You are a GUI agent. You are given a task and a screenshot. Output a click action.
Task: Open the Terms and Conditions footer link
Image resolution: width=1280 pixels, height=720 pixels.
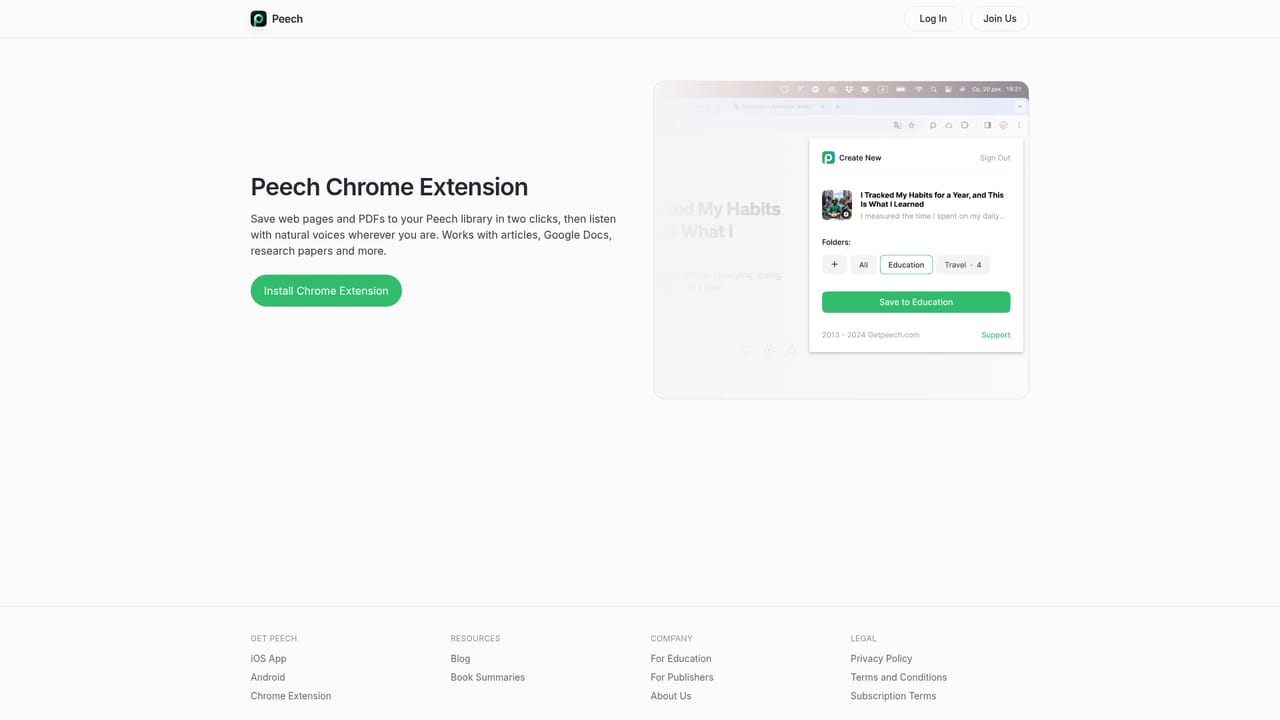pos(899,677)
